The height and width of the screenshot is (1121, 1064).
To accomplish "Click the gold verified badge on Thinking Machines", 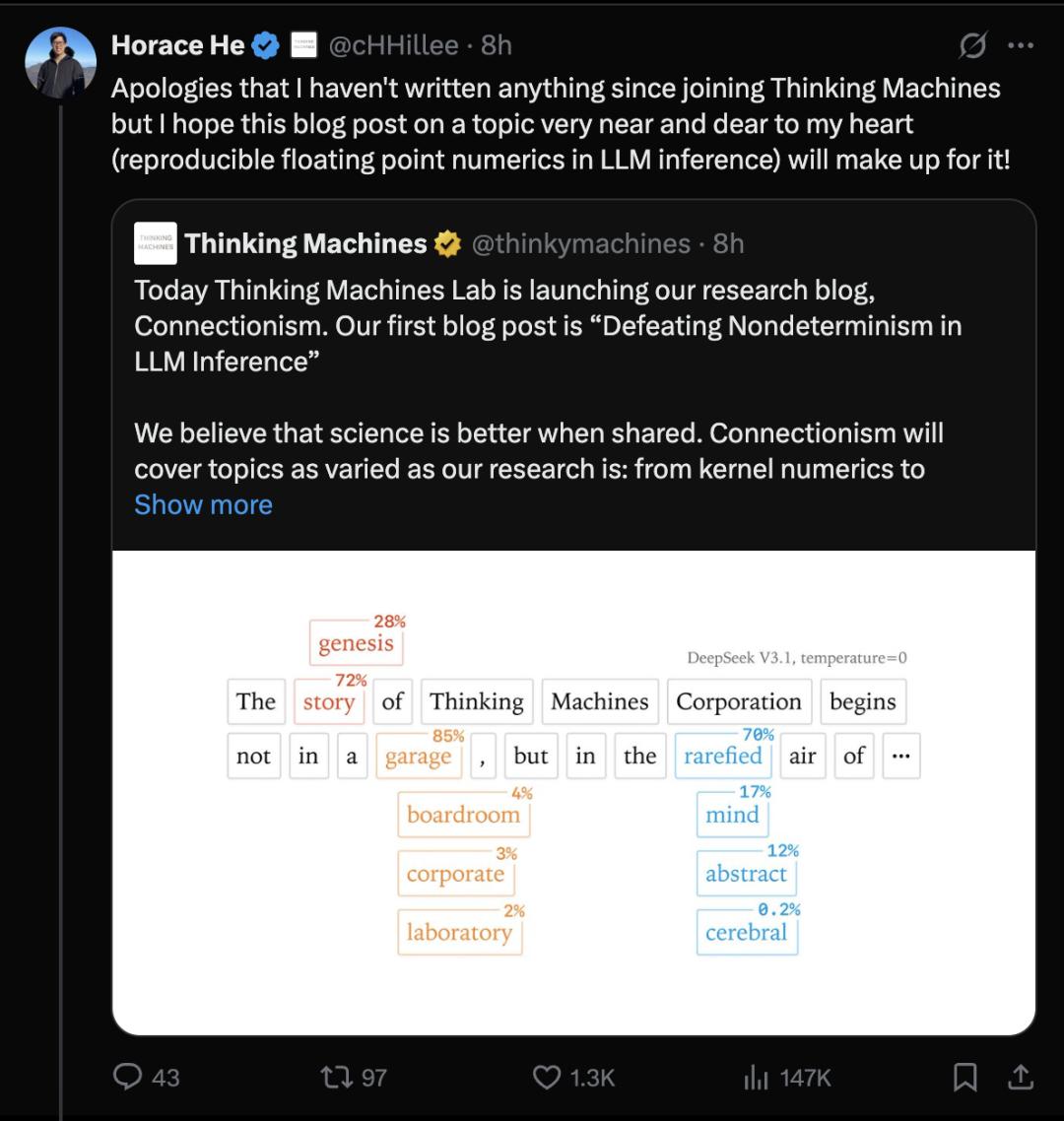I will coord(447,243).
